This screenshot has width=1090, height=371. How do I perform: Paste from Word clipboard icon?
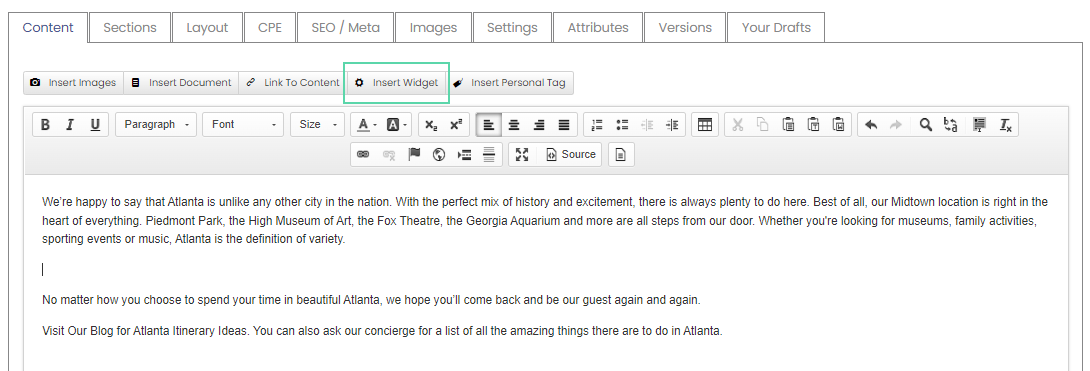pyautogui.click(x=840, y=124)
